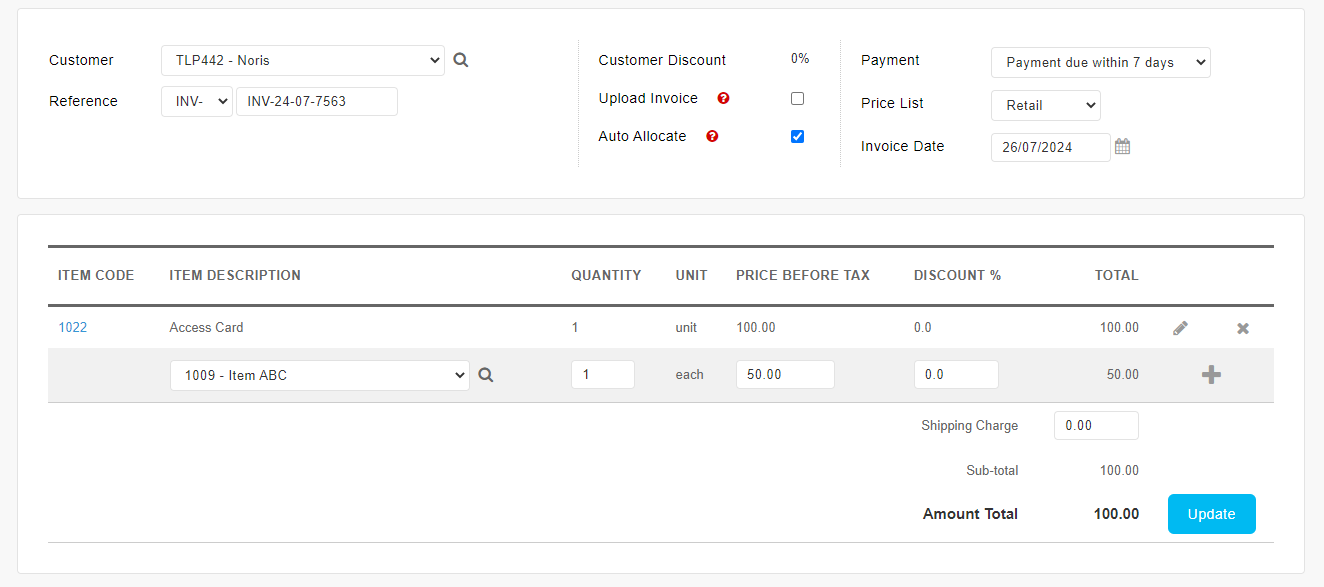Click the Upload Invoice help icon
The height and width of the screenshot is (587, 1324).
click(723, 98)
